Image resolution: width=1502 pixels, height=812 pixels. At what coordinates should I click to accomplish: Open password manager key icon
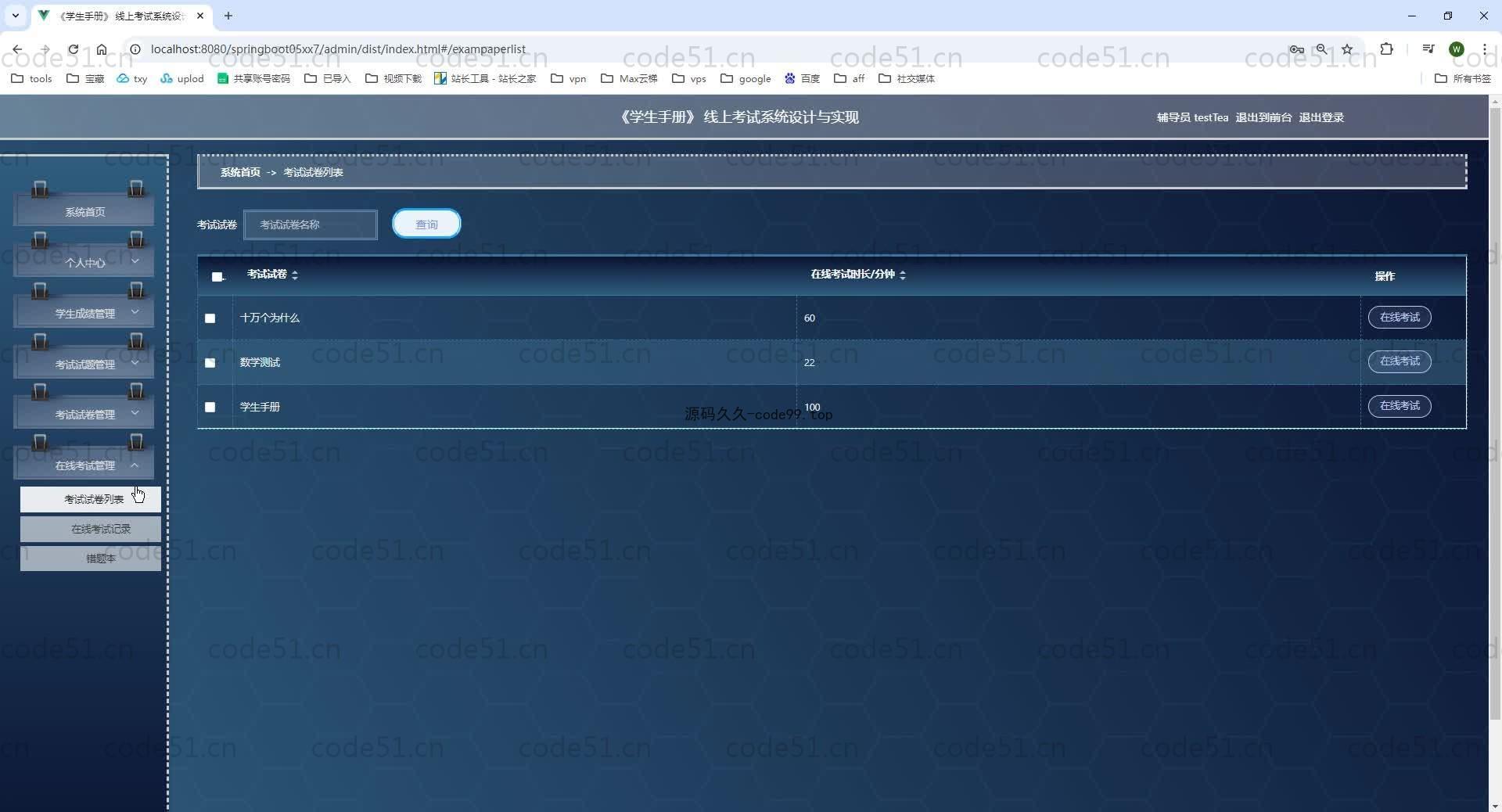pos(1296,49)
